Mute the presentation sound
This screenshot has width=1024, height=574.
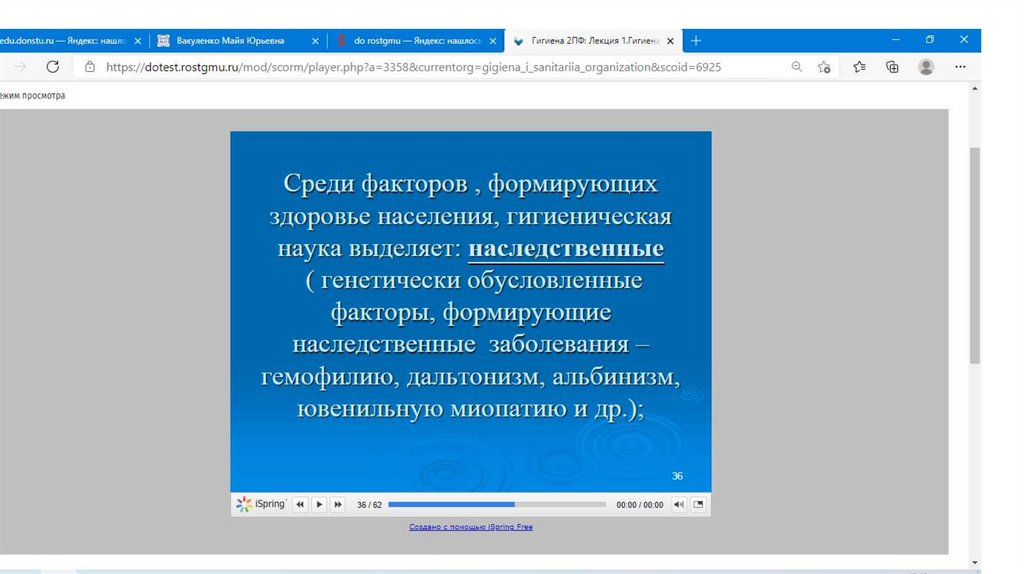[679, 505]
